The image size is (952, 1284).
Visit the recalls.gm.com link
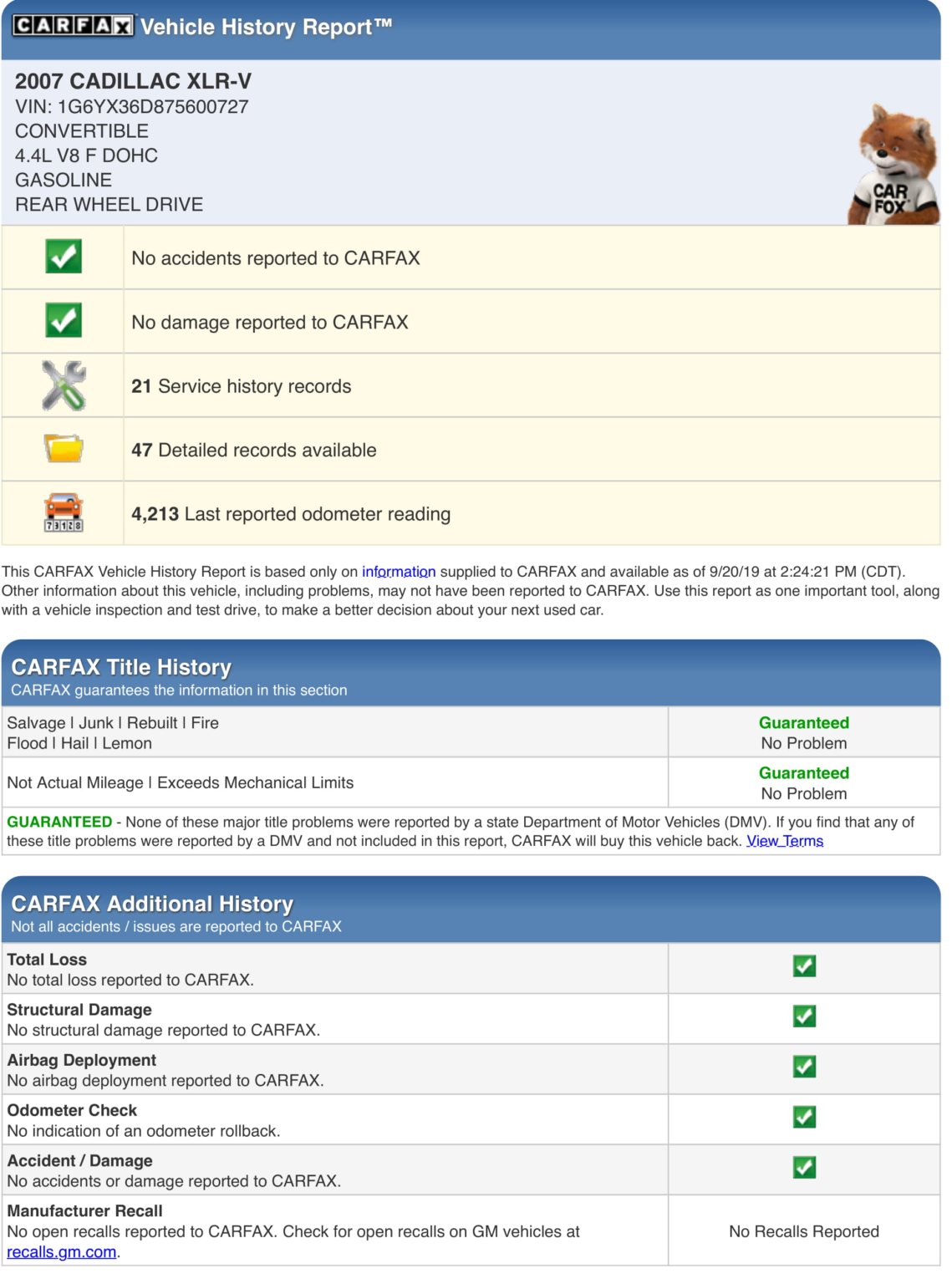(62, 1252)
